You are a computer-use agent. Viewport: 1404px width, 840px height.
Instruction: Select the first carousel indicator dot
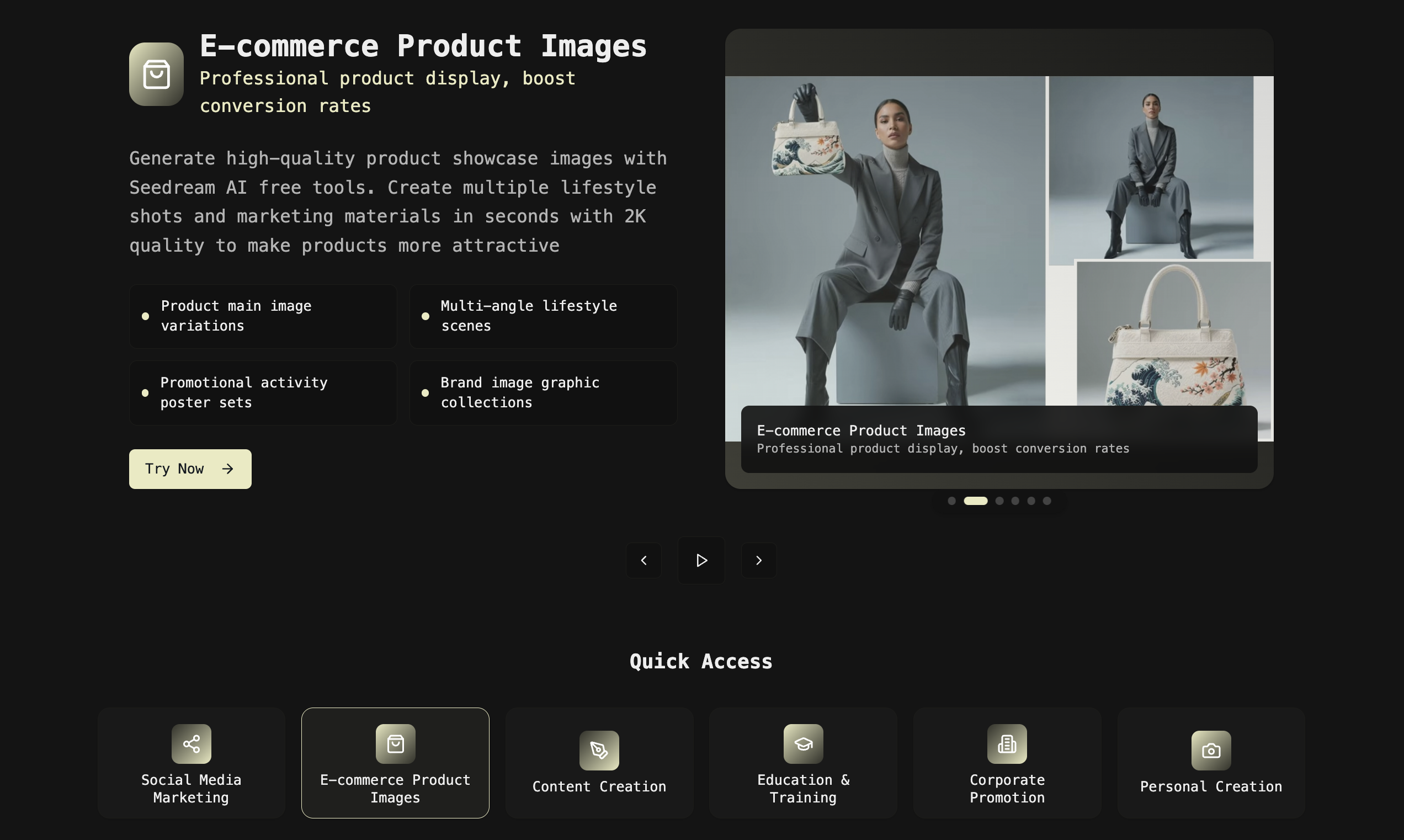coord(952,501)
